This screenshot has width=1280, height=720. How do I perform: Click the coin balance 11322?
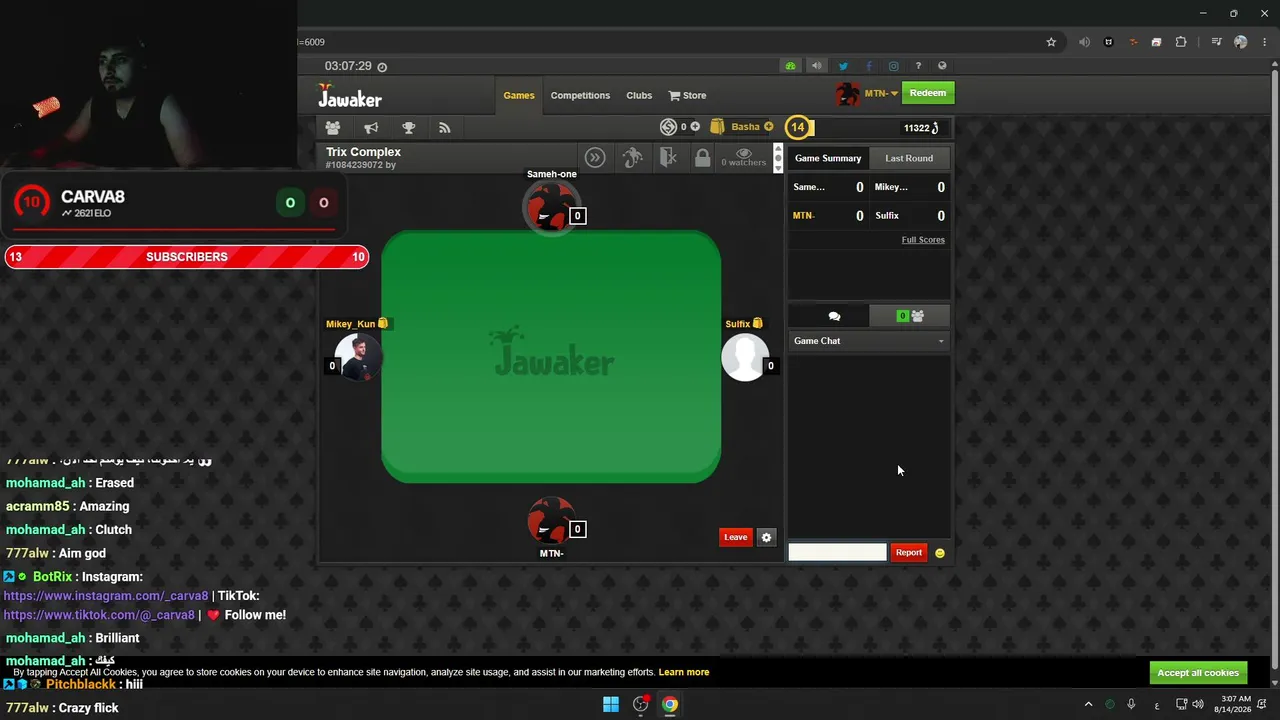pyautogui.click(x=921, y=128)
